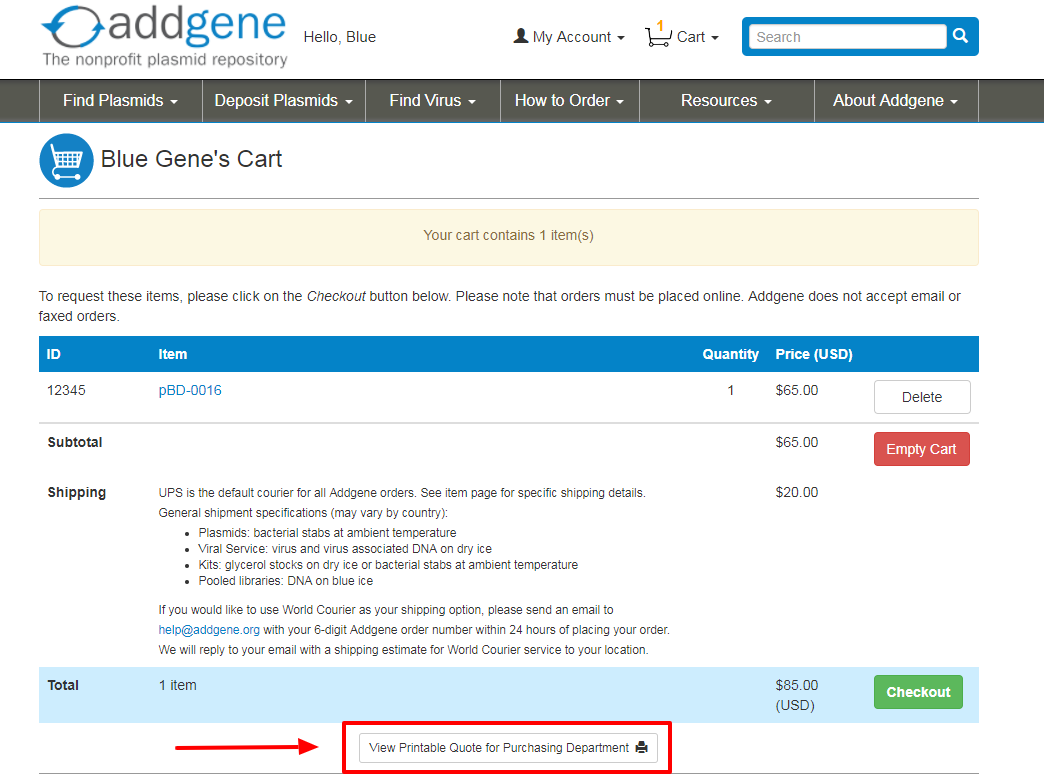The image size is (1044, 775).
Task: Click the cart icon in the header
Action: coord(658,34)
